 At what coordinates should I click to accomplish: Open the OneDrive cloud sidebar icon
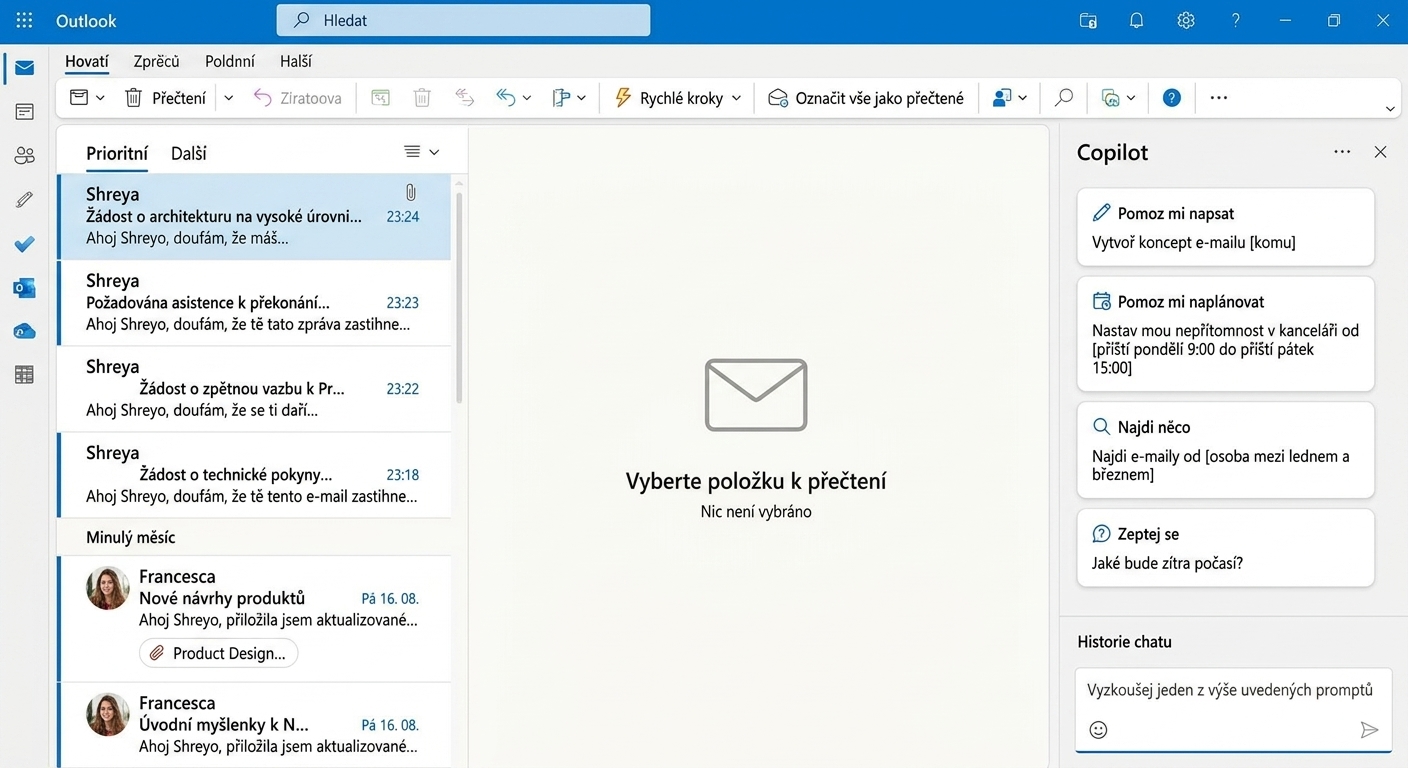(24, 331)
